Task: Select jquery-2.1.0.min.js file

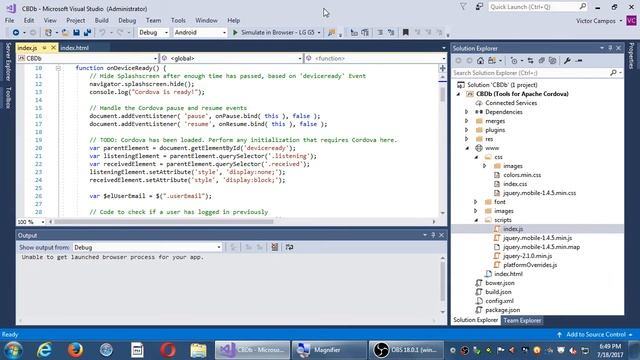Action: pyautogui.click(x=527, y=256)
